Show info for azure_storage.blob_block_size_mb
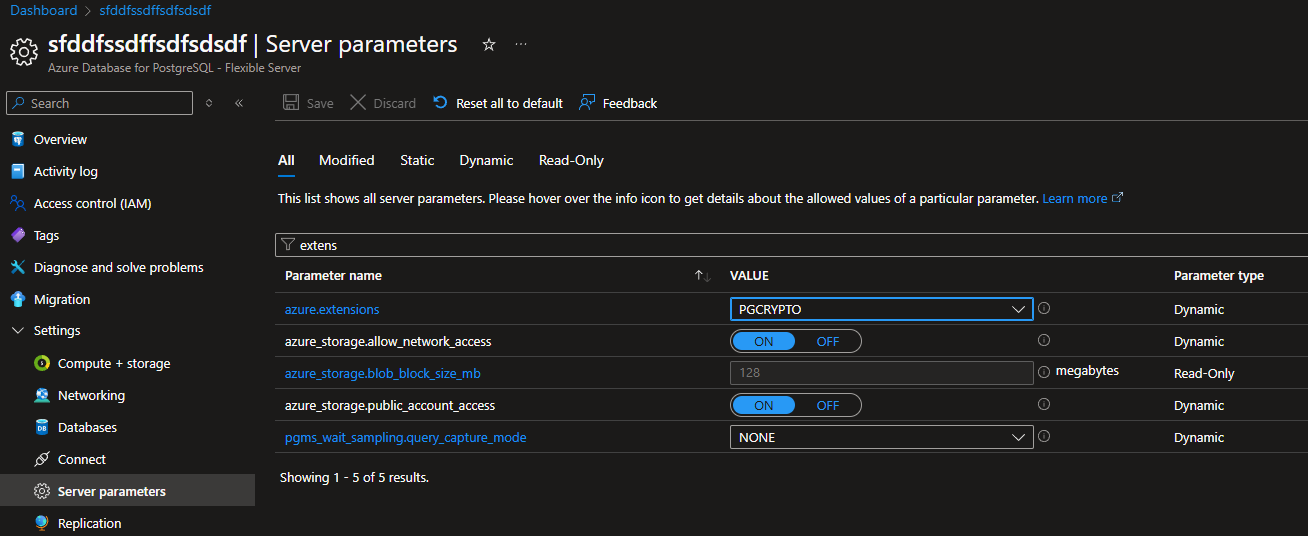The height and width of the screenshot is (536, 1308). pos(1044,371)
